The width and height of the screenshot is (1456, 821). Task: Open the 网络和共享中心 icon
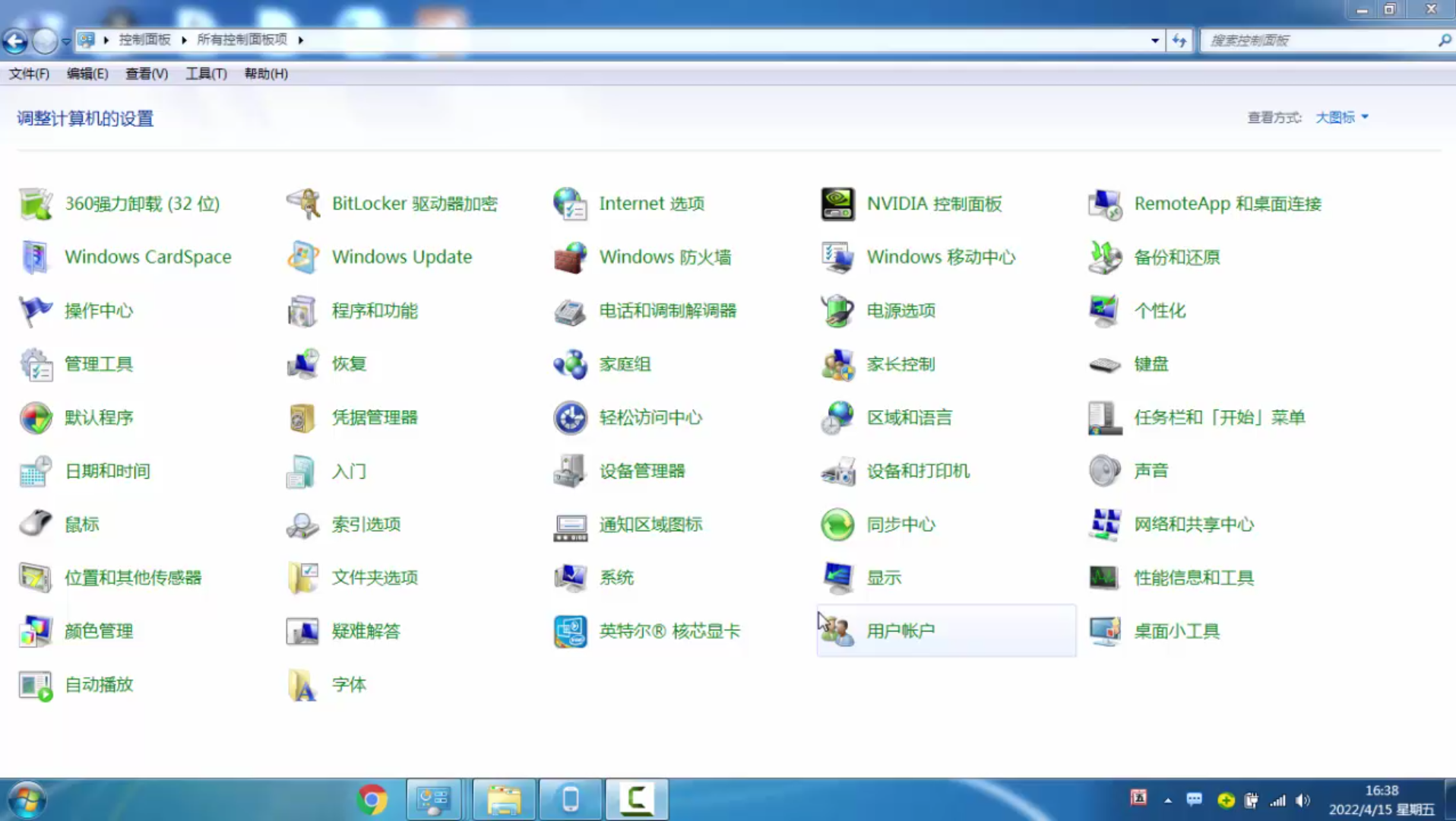[1106, 525]
